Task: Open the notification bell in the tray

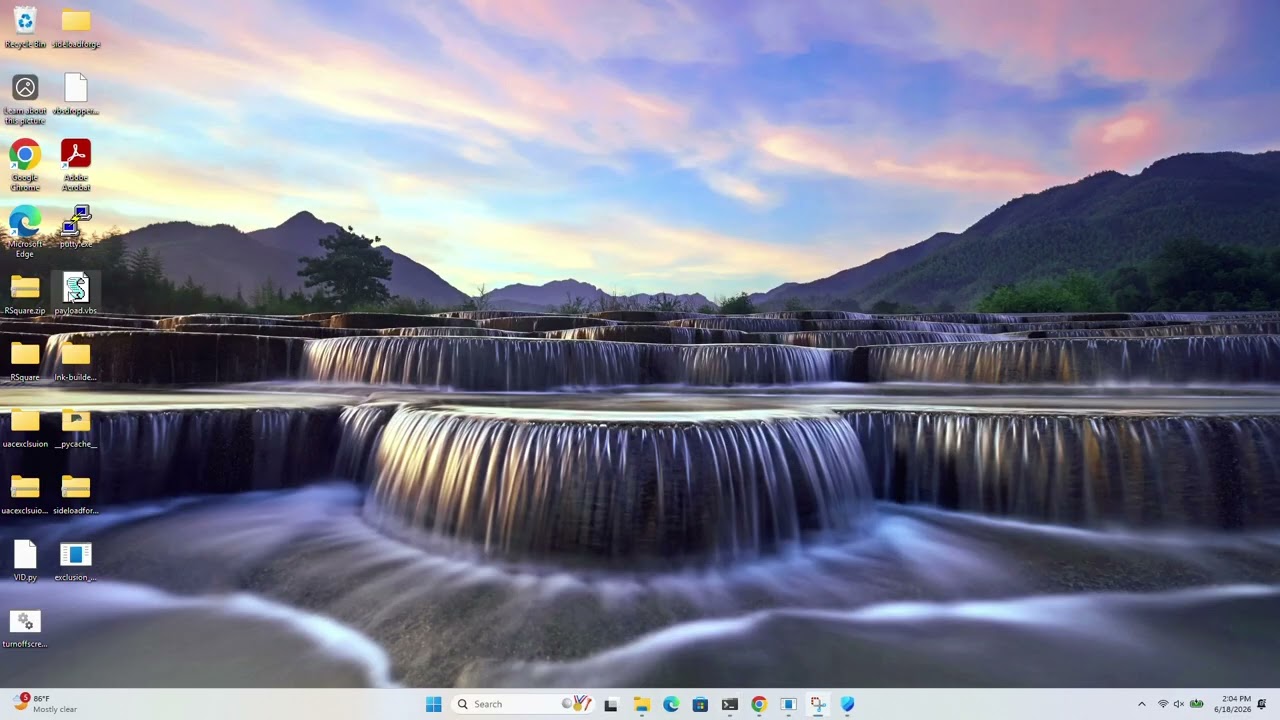Action: tap(1262, 704)
